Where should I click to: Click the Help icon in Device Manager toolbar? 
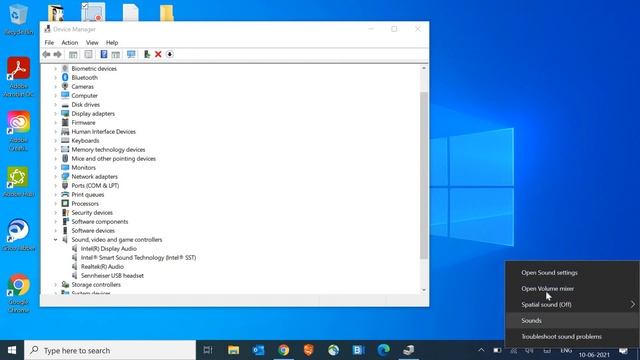pos(104,54)
